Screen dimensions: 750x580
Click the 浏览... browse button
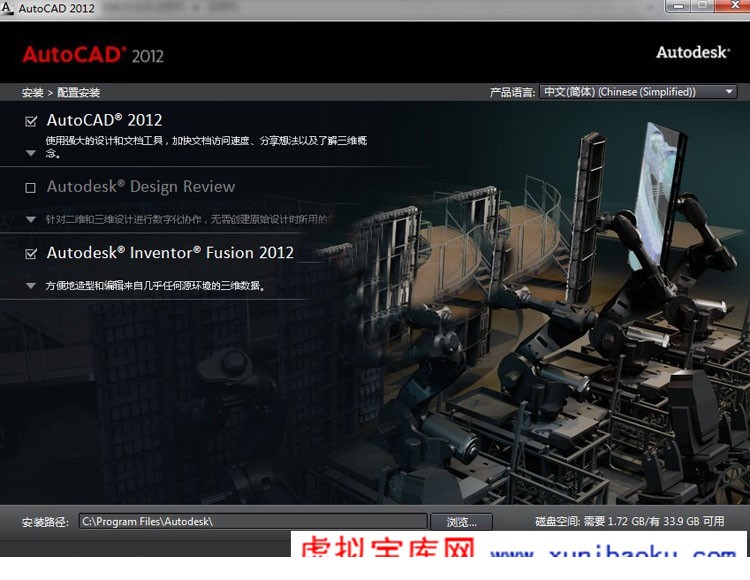click(x=461, y=522)
